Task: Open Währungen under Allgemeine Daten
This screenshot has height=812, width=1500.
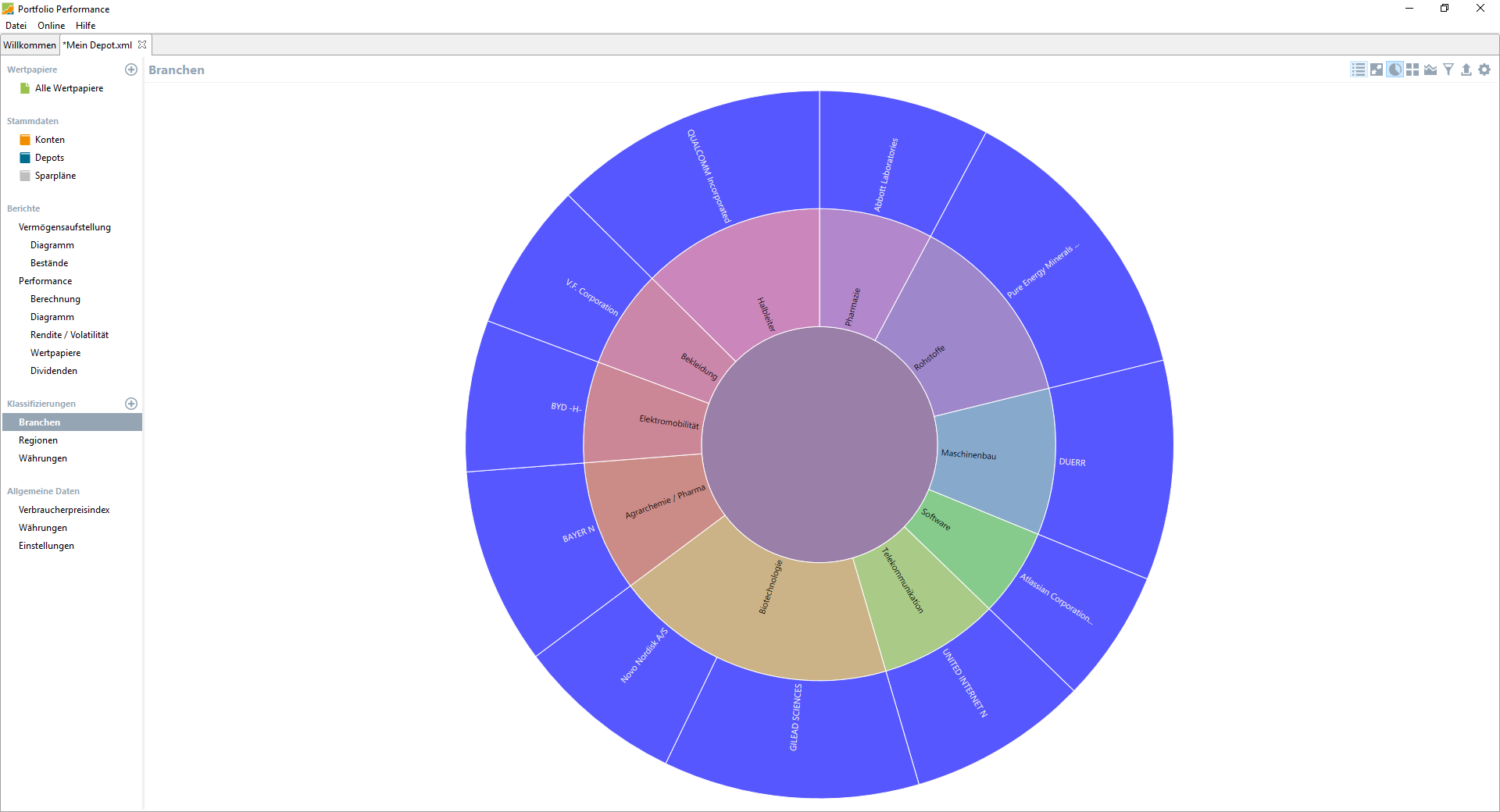Action: (x=43, y=528)
